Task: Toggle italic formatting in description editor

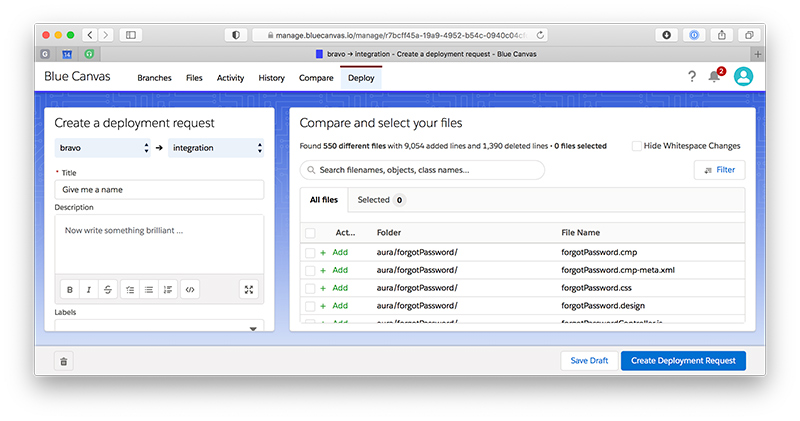Action: coord(89,290)
